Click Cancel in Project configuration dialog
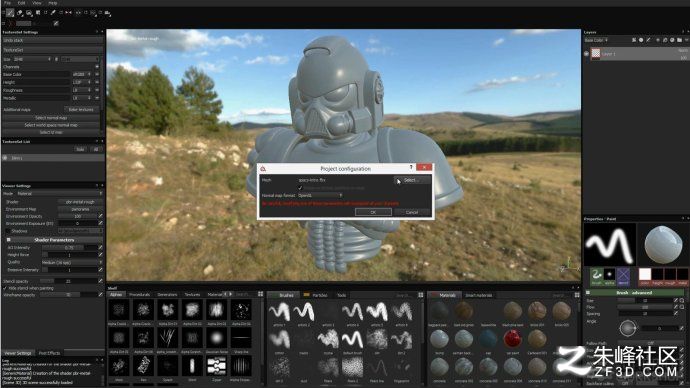690x388 pixels. click(x=412, y=212)
